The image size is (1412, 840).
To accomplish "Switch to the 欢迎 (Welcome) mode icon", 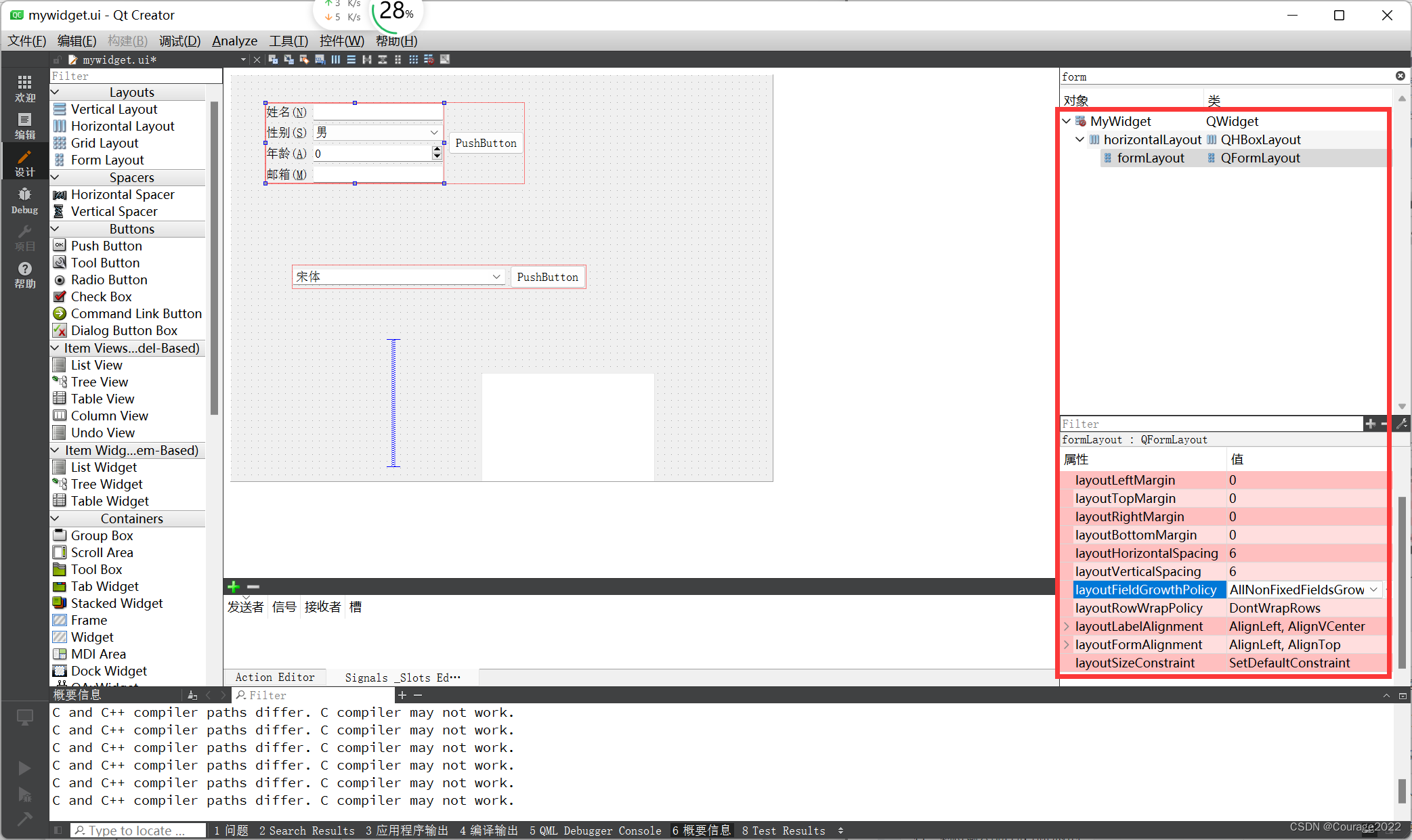I will point(24,89).
